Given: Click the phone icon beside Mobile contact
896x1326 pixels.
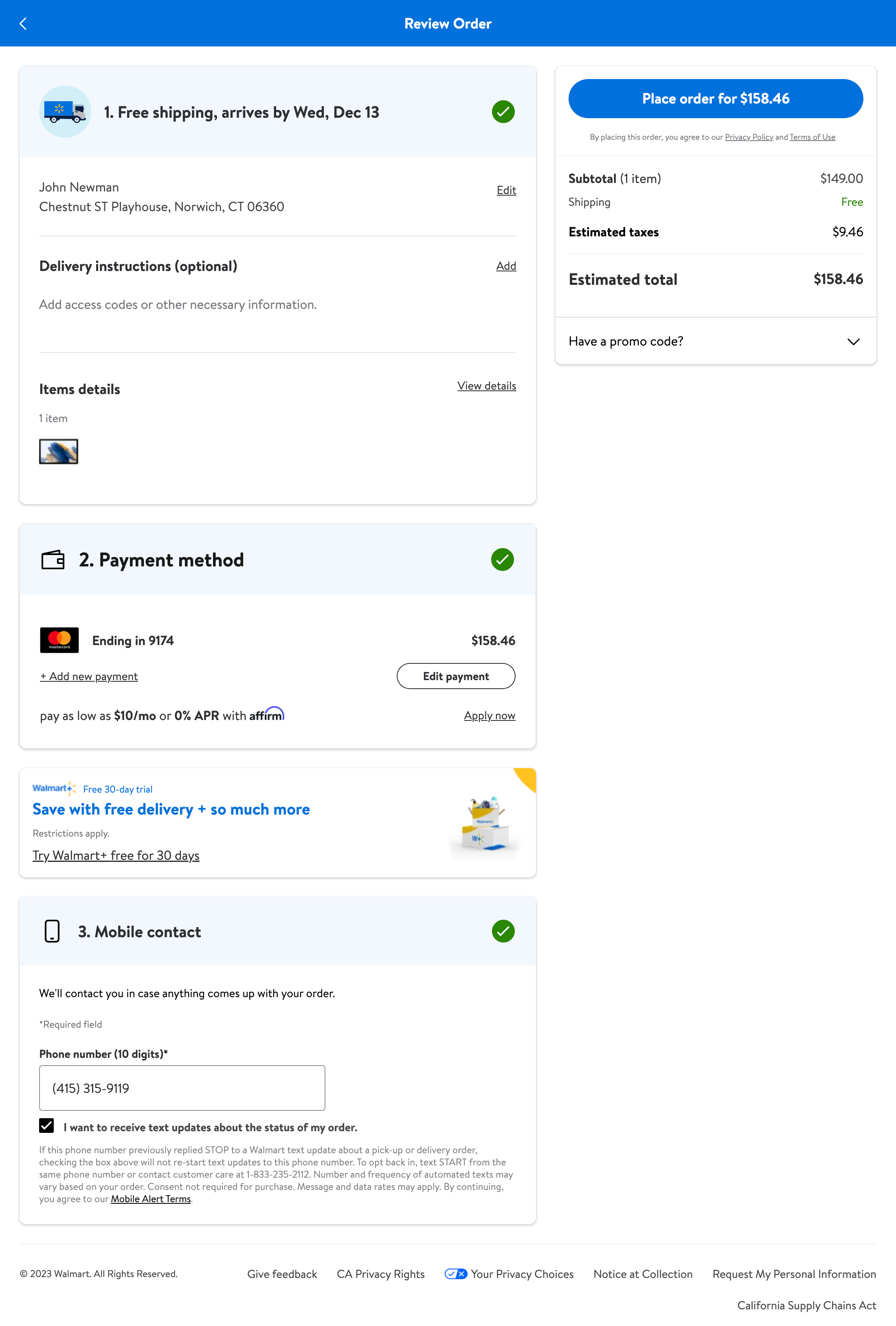Looking at the screenshot, I should point(51,931).
